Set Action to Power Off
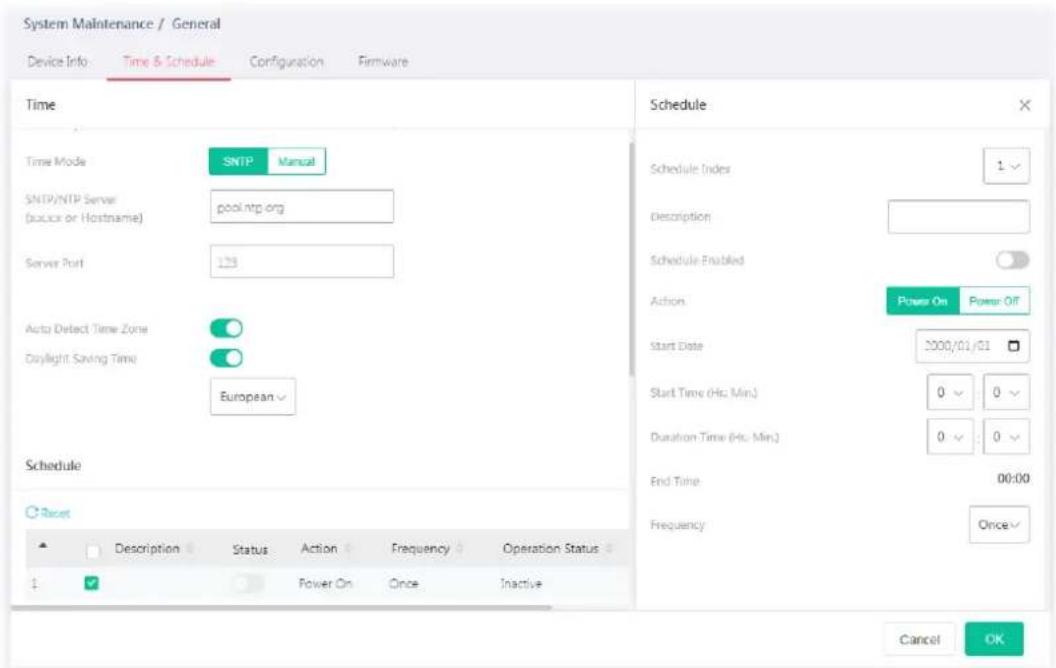1056x668 pixels. pyautogui.click(x=994, y=301)
